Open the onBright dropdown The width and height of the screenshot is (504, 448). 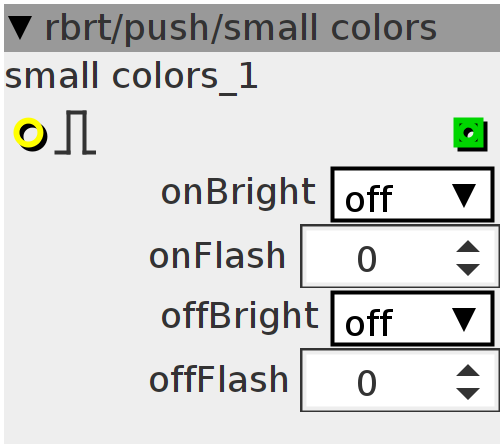click(x=413, y=195)
